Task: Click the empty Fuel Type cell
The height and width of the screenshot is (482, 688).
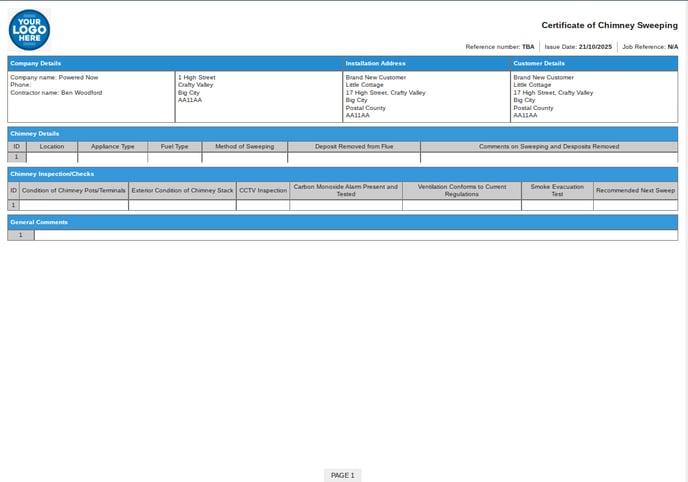Action: click(x=174, y=157)
